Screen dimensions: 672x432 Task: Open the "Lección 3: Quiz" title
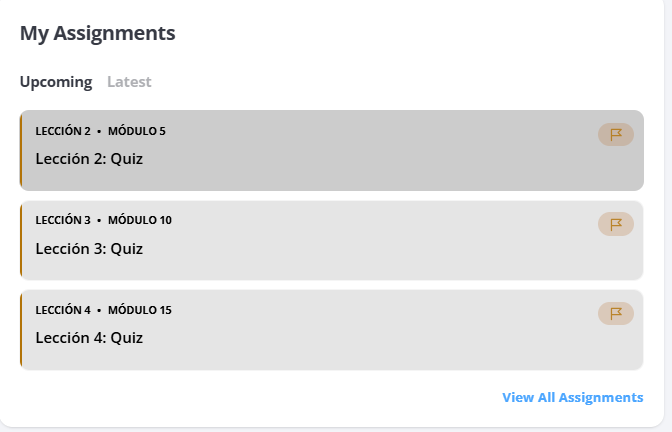[89, 248]
